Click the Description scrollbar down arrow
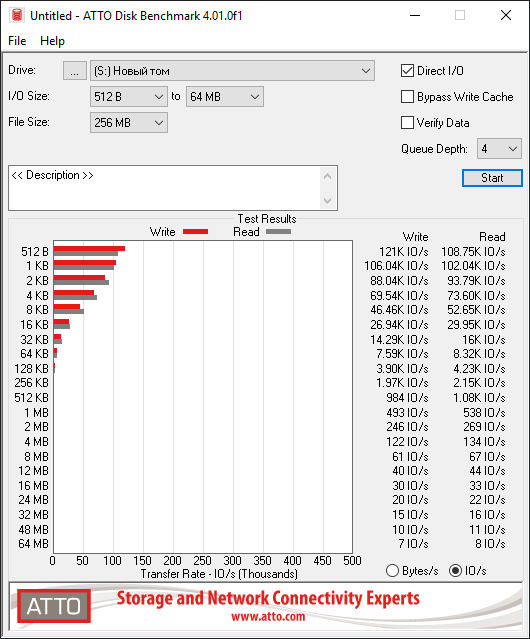The width and height of the screenshot is (530, 639). point(328,201)
